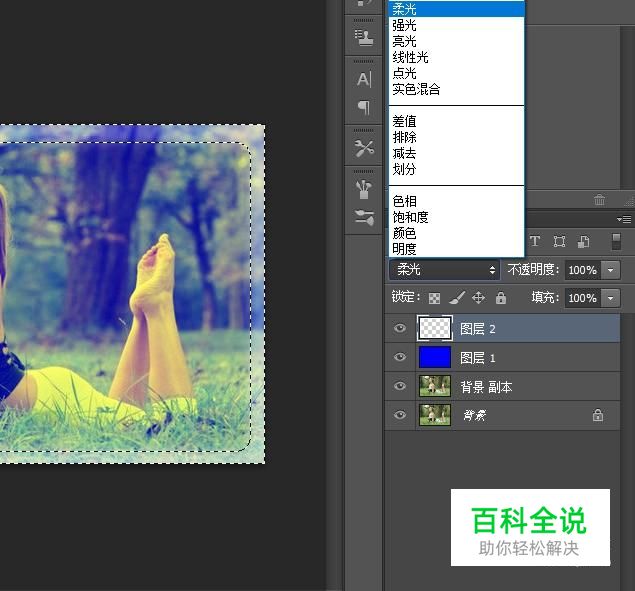Screen dimensions: 635x591
Task: Choose 饱和度 blend mode
Action: click(x=456, y=217)
